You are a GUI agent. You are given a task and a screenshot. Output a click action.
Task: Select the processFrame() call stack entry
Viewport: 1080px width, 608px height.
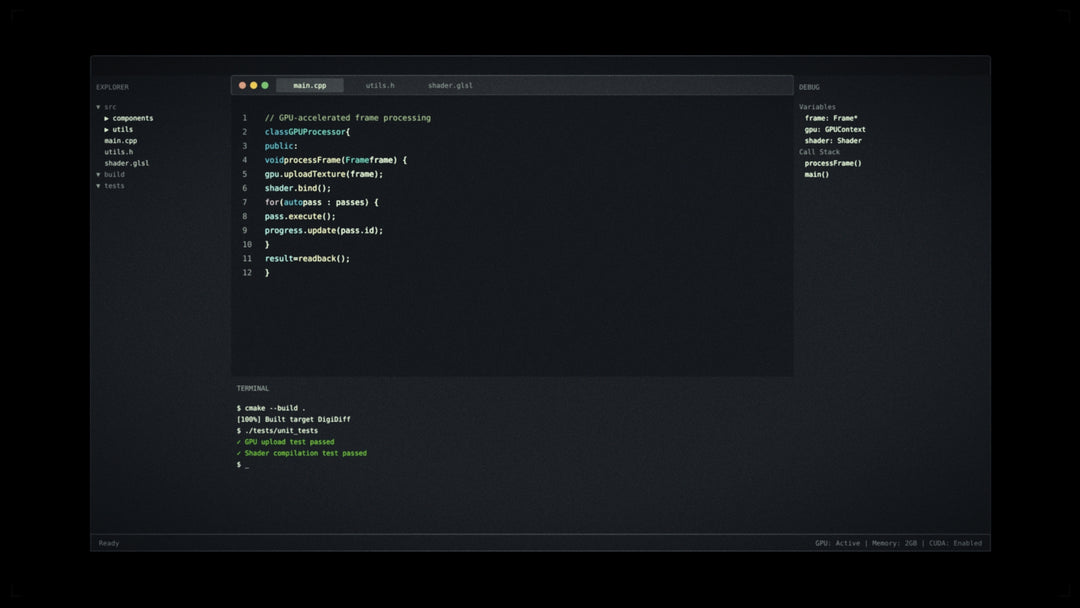pos(833,163)
